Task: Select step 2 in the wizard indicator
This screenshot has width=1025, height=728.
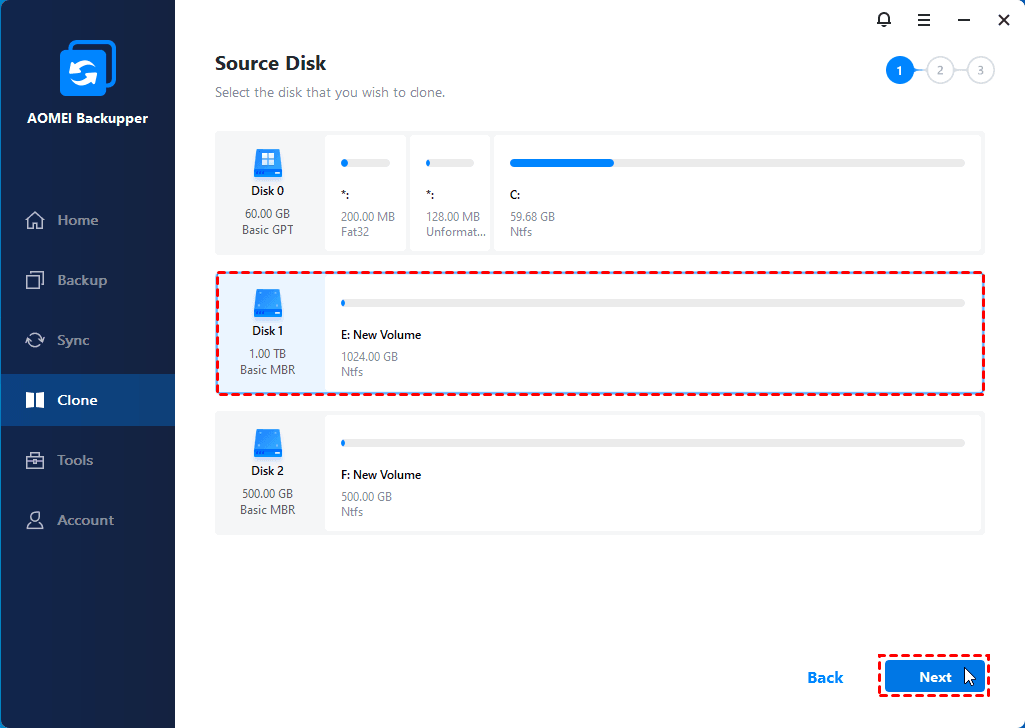Action: click(x=940, y=70)
